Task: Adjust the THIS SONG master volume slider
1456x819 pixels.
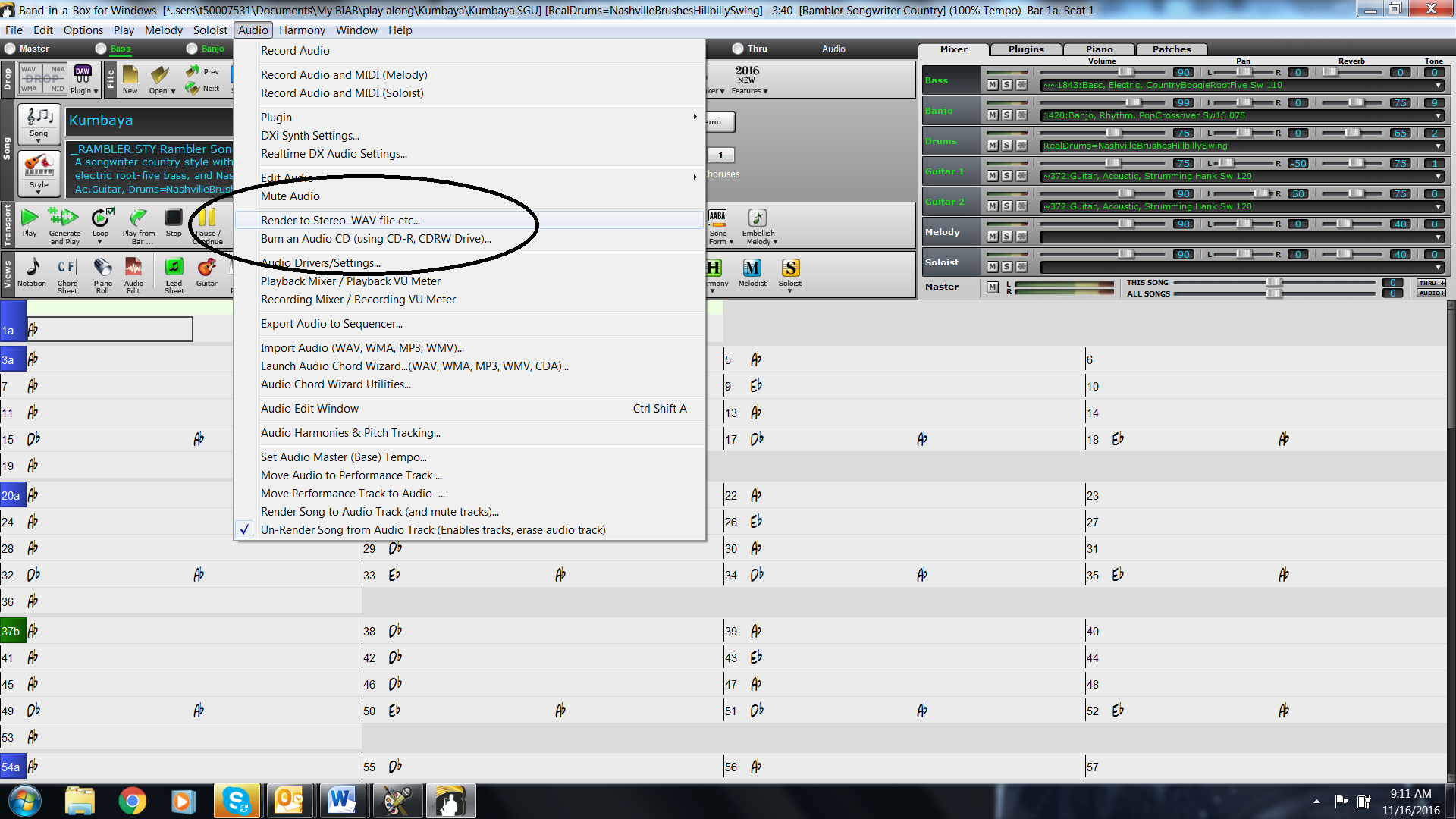Action: tap(1274, 282)
